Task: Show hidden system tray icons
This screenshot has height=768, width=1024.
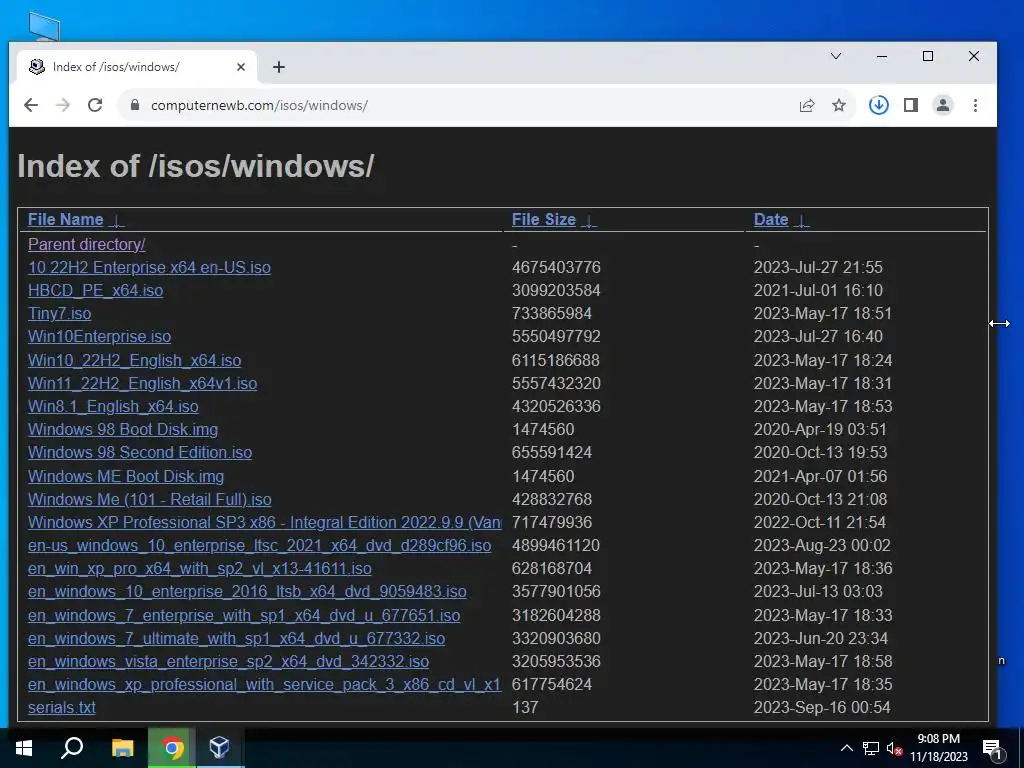Action: tap(846, 748)
